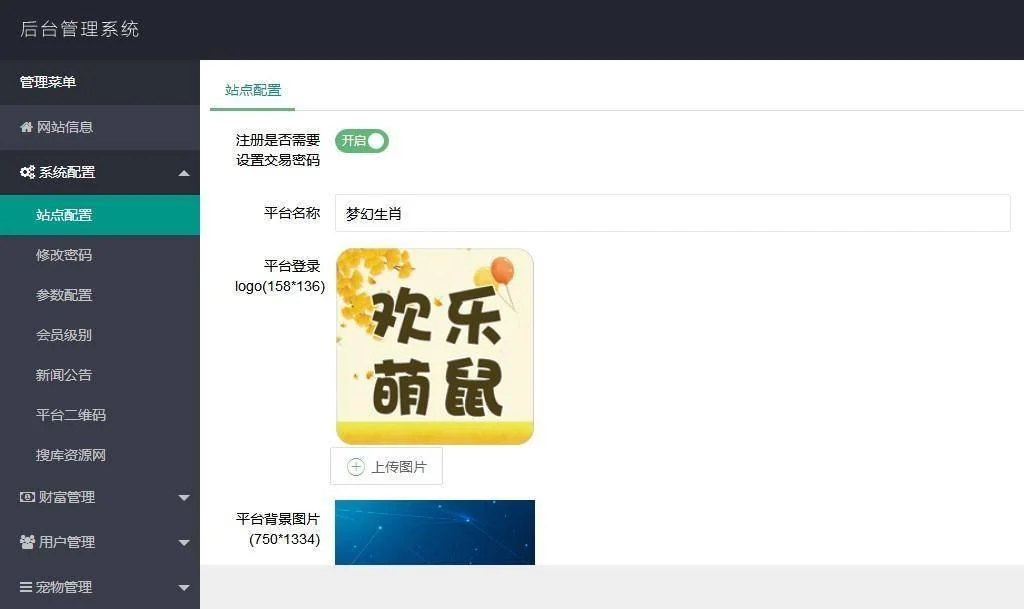This screenshot has width=1024, height=609.
Task: Open 参数配置 menu item
Action: pyautogui.click(x=64, y=295)
